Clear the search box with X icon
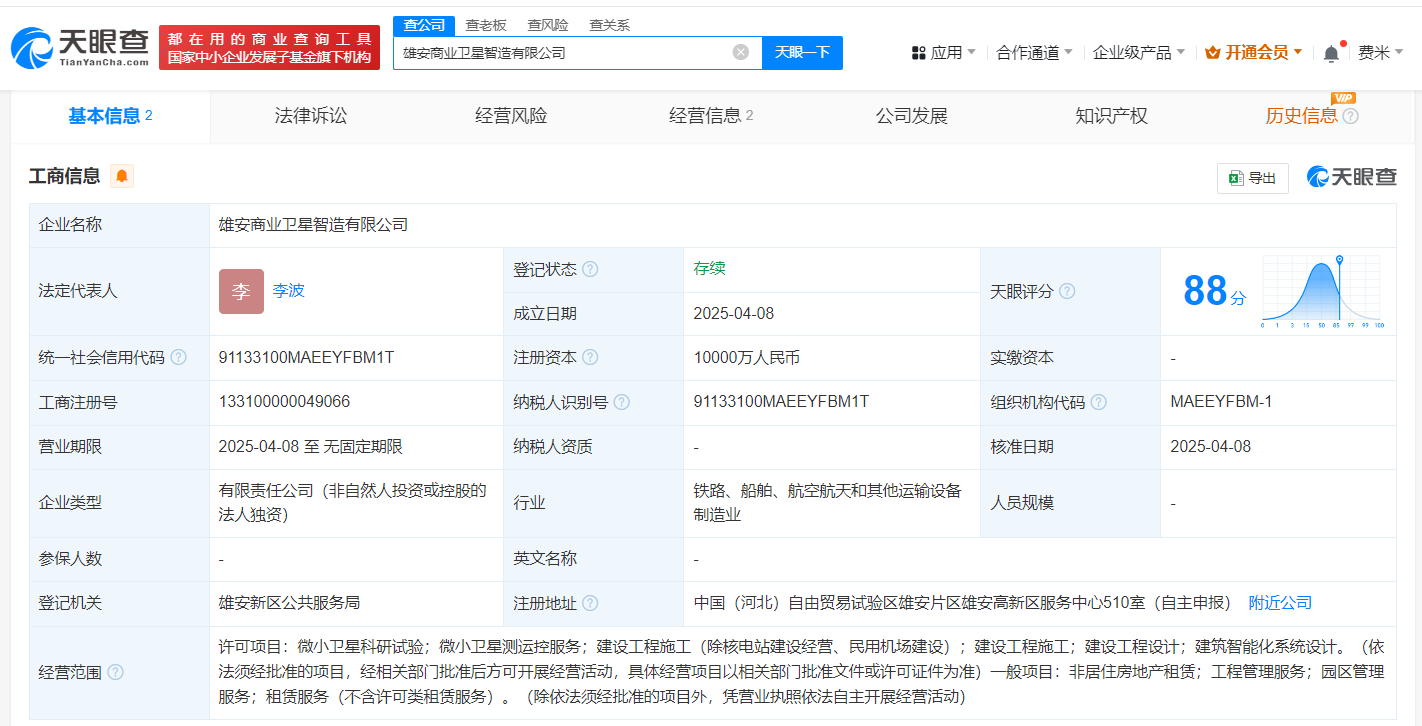Viewport: 1422px width, 726px height. [x=740, y=52]
